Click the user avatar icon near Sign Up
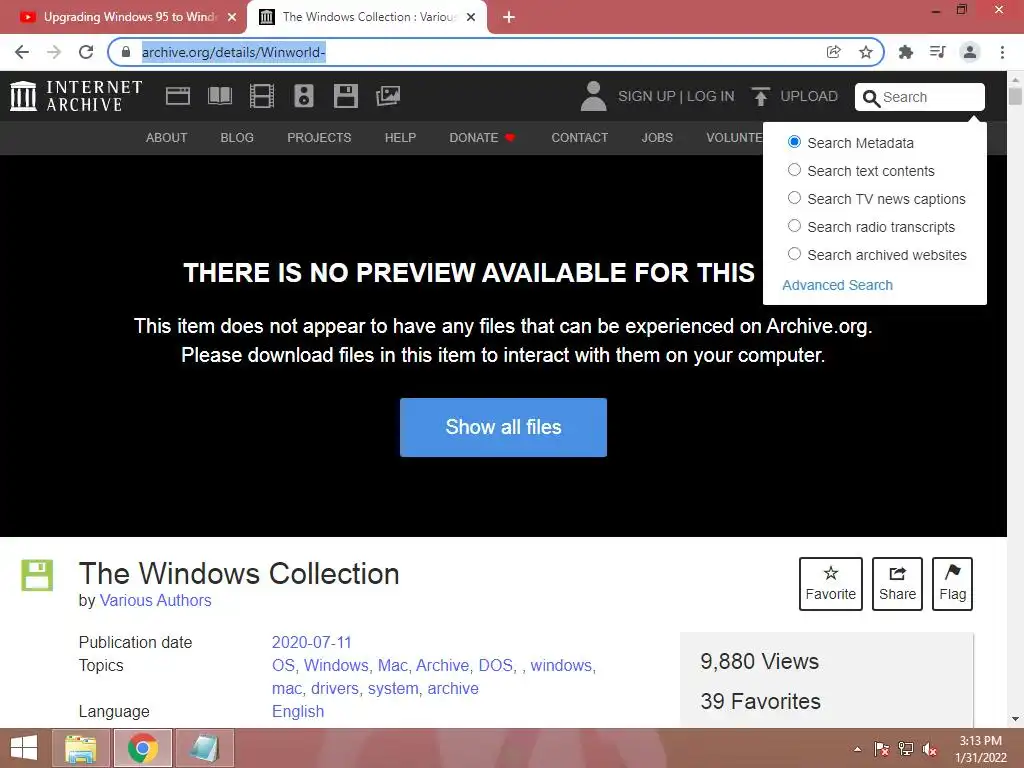This screenshot has height=768, width=1024. tap(593, 96)
